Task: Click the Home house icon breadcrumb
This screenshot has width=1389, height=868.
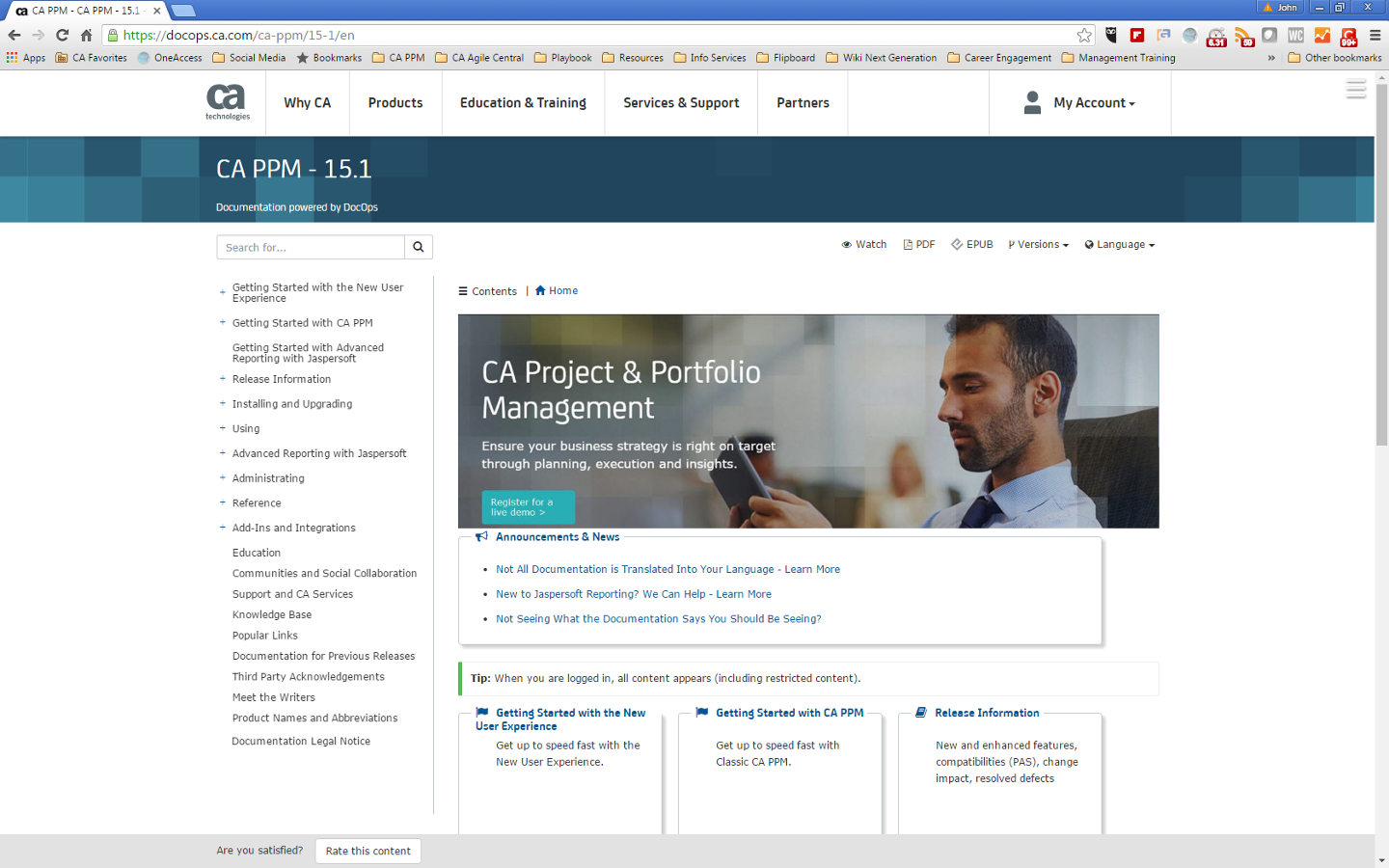Action: click(x=540, y=290)
